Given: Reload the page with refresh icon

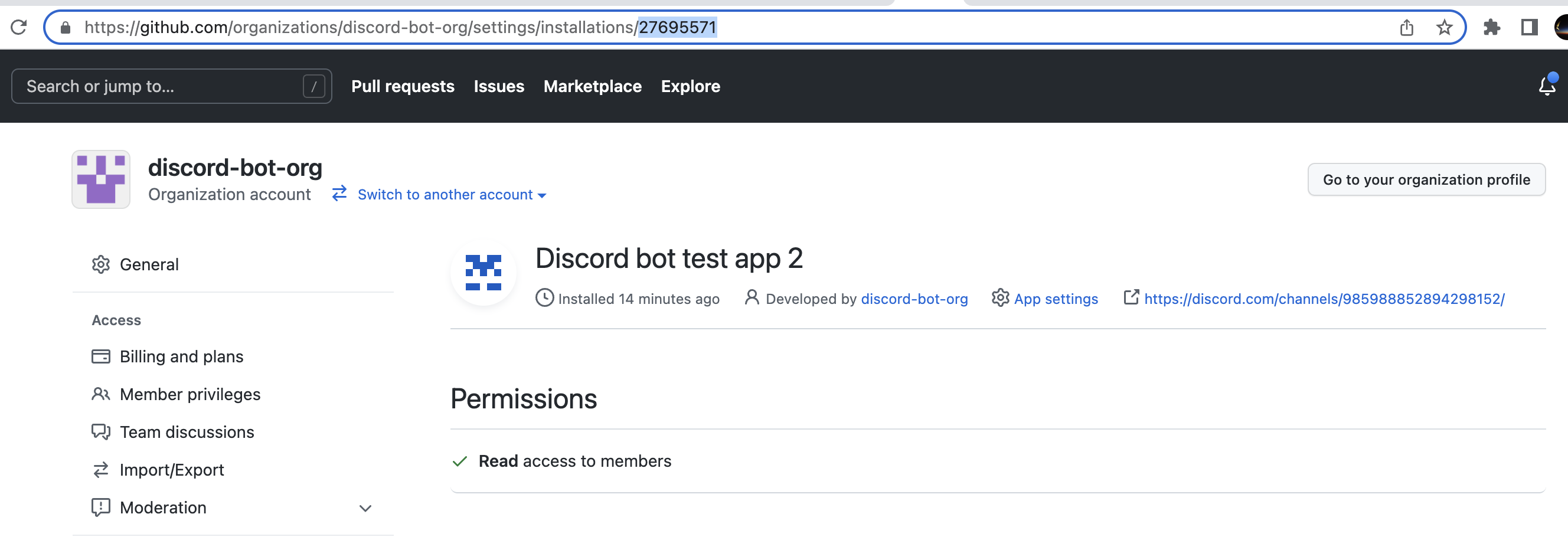Looking at the screenshot, I should point(19,27).
